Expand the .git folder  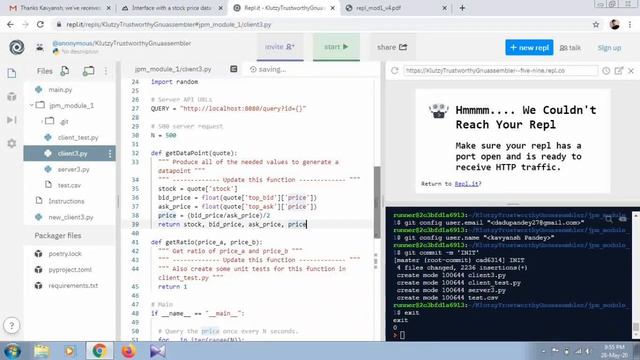click(x=42, y=121)
